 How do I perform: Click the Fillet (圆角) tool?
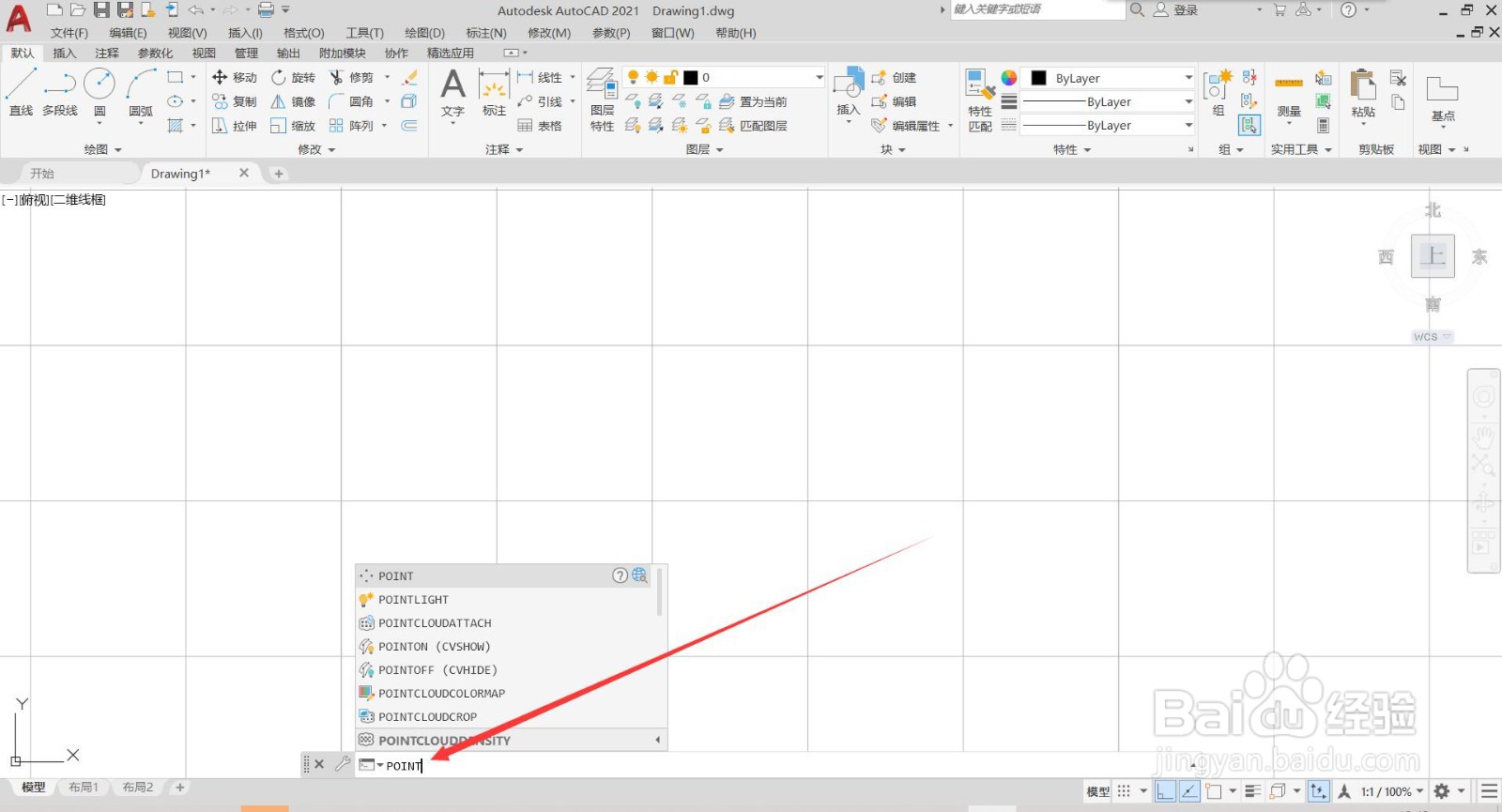coord(351,101)
